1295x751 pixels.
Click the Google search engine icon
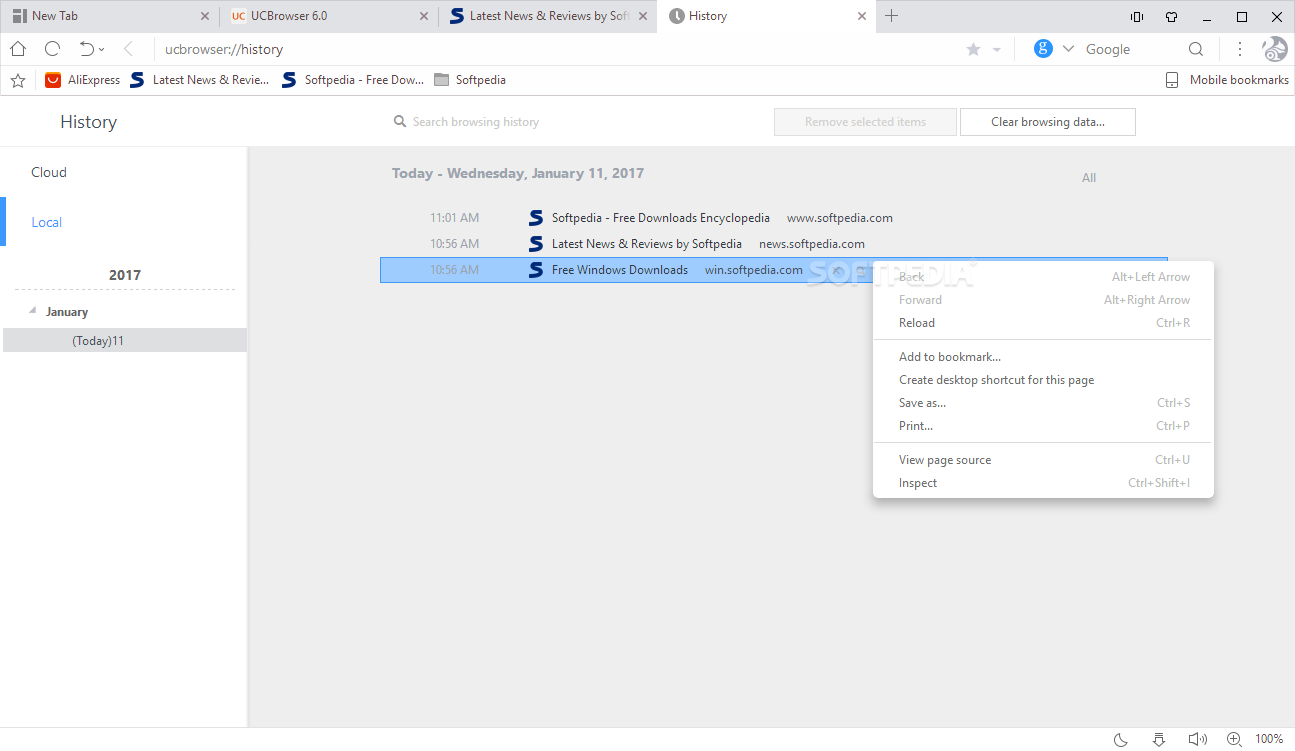pos(1043,49)
